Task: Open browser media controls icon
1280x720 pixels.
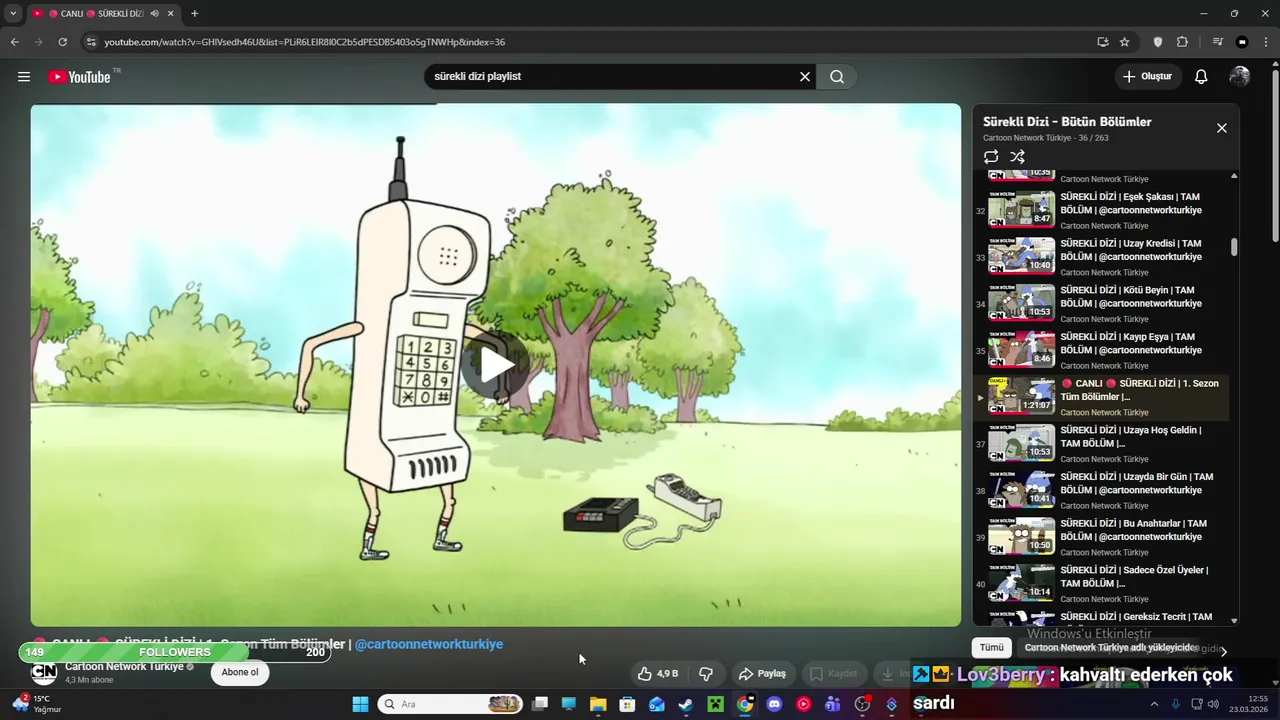Action: (1217, 42)
